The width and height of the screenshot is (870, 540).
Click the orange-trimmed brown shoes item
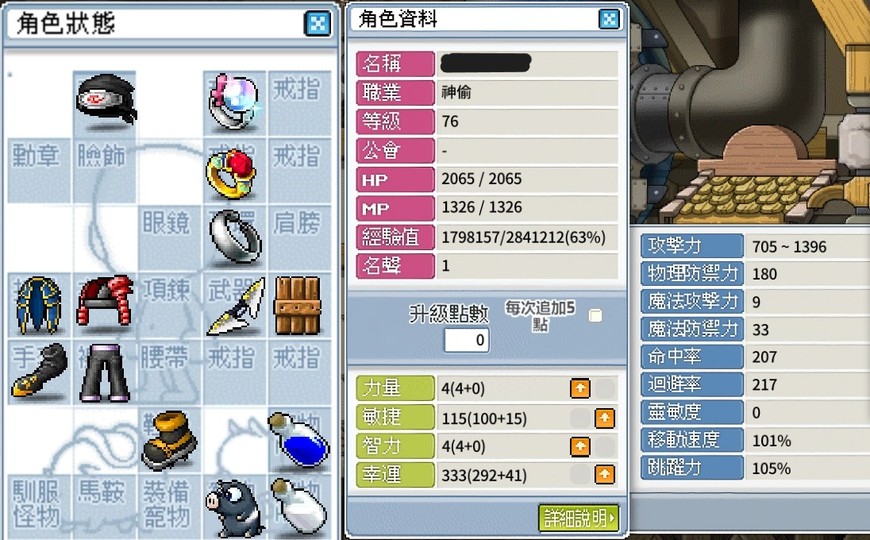(x=169, y=440)
